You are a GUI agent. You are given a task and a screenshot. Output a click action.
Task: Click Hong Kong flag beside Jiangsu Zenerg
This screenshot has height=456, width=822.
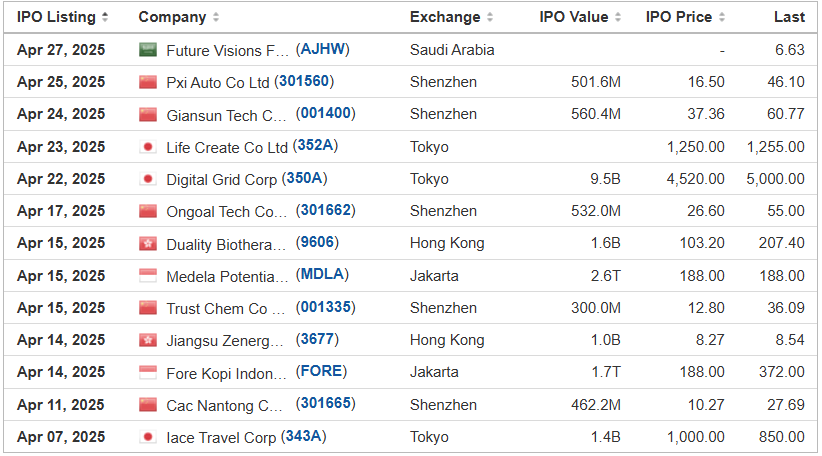tap(148, 340)
